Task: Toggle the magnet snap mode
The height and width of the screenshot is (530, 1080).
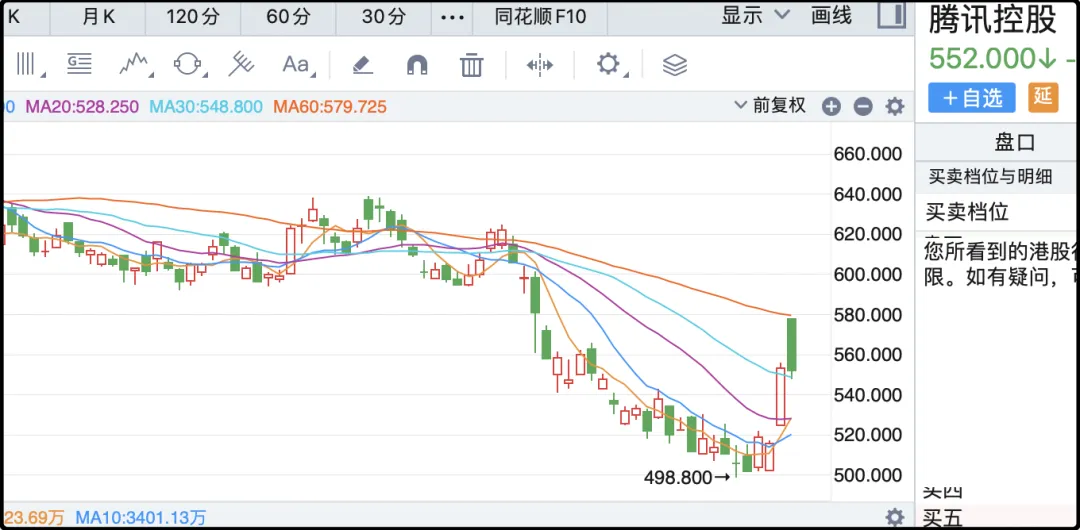Action: [417, 65]
